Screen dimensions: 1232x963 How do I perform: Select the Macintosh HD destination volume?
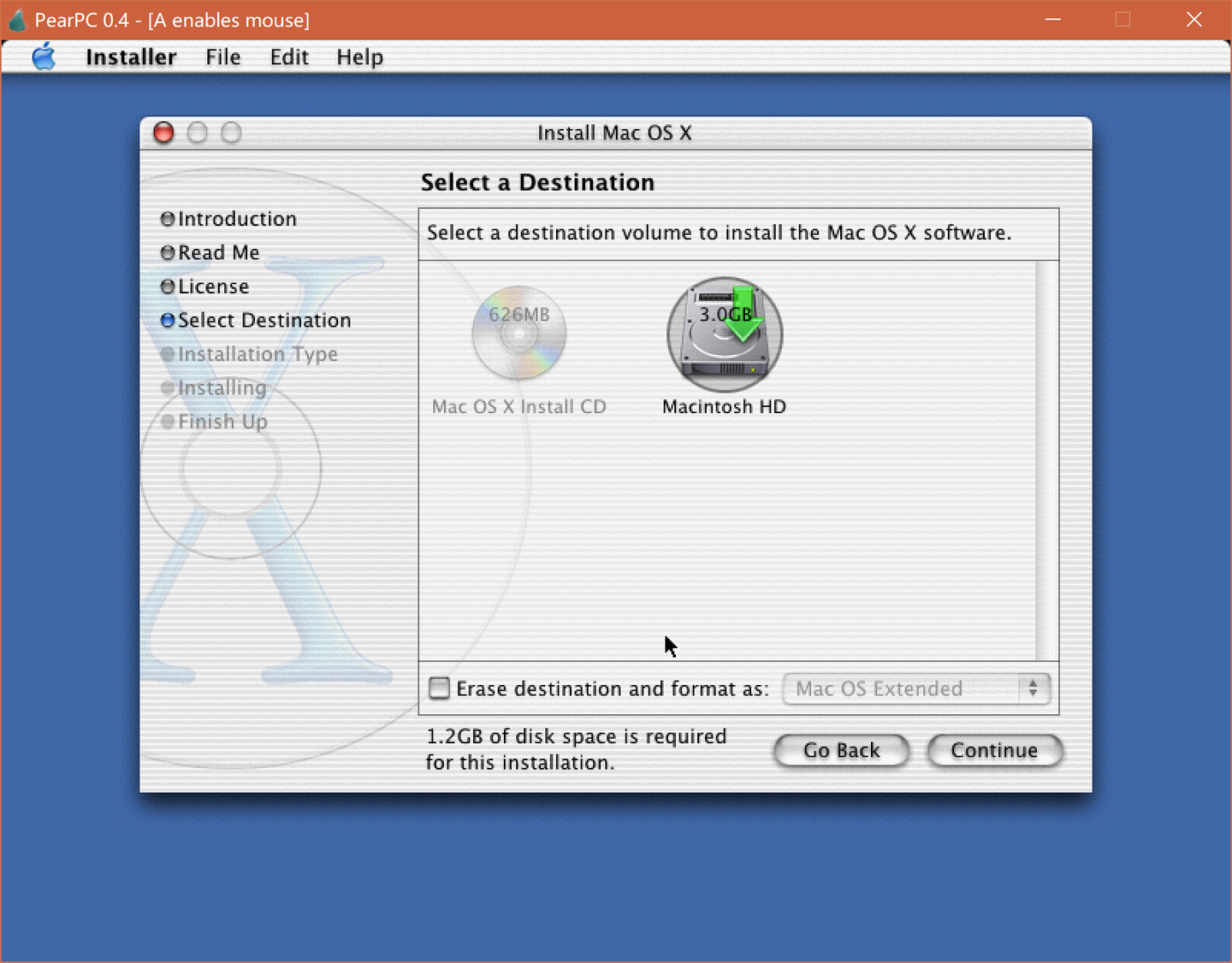pyautogui.click(x=724, y=334)
